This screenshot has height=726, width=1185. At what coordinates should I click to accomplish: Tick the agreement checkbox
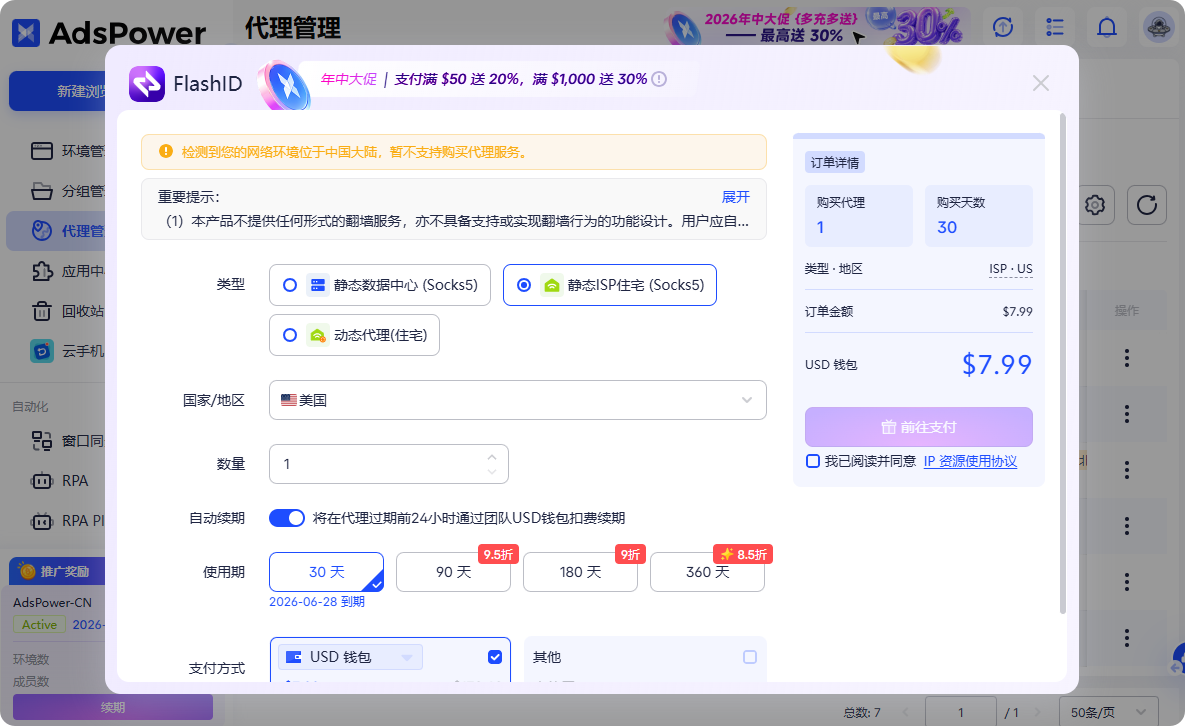pos(813,461)
